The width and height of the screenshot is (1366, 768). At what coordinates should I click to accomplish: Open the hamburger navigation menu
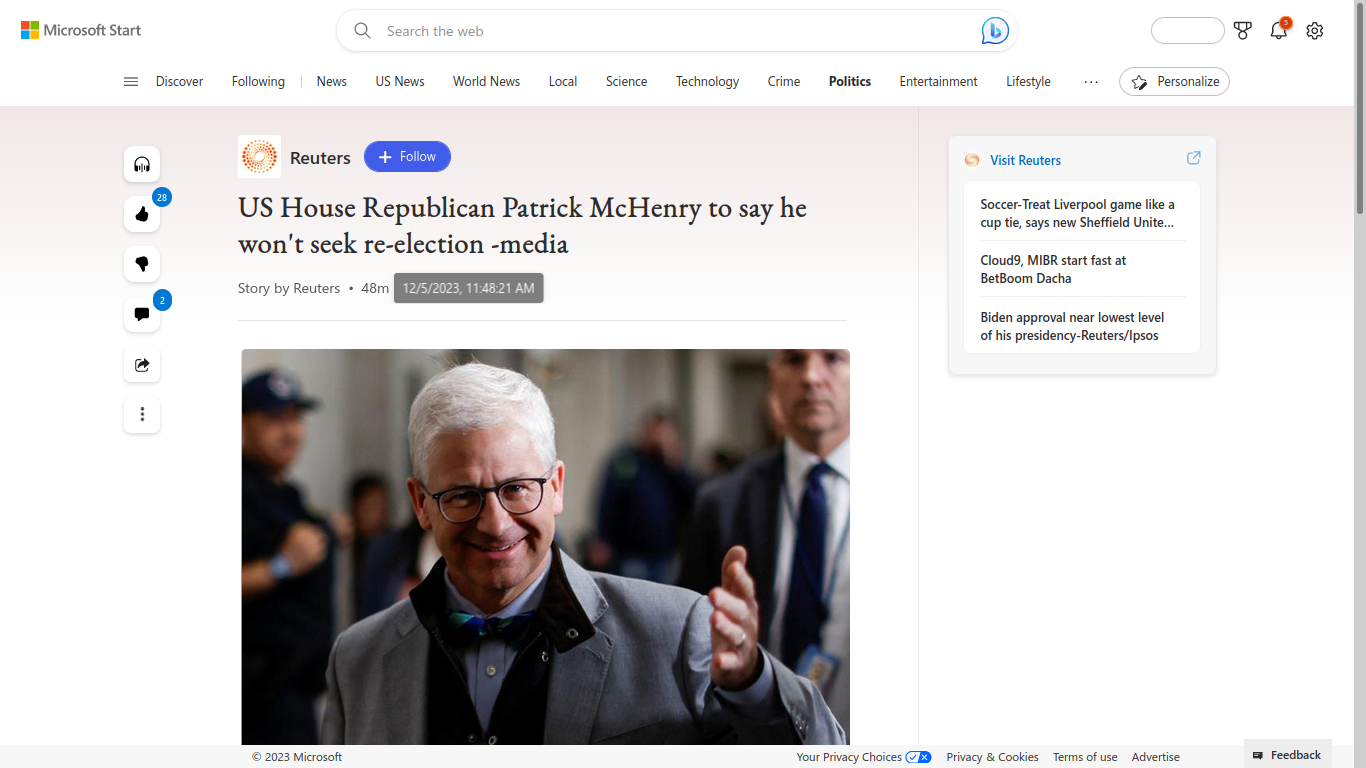(131, 82)
